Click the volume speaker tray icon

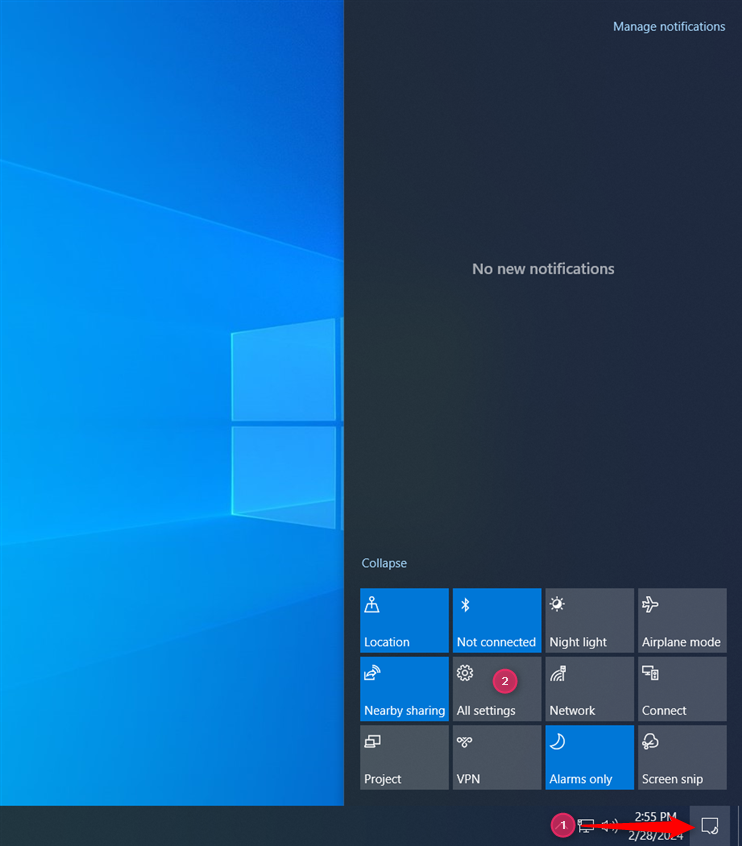(610, 825)
